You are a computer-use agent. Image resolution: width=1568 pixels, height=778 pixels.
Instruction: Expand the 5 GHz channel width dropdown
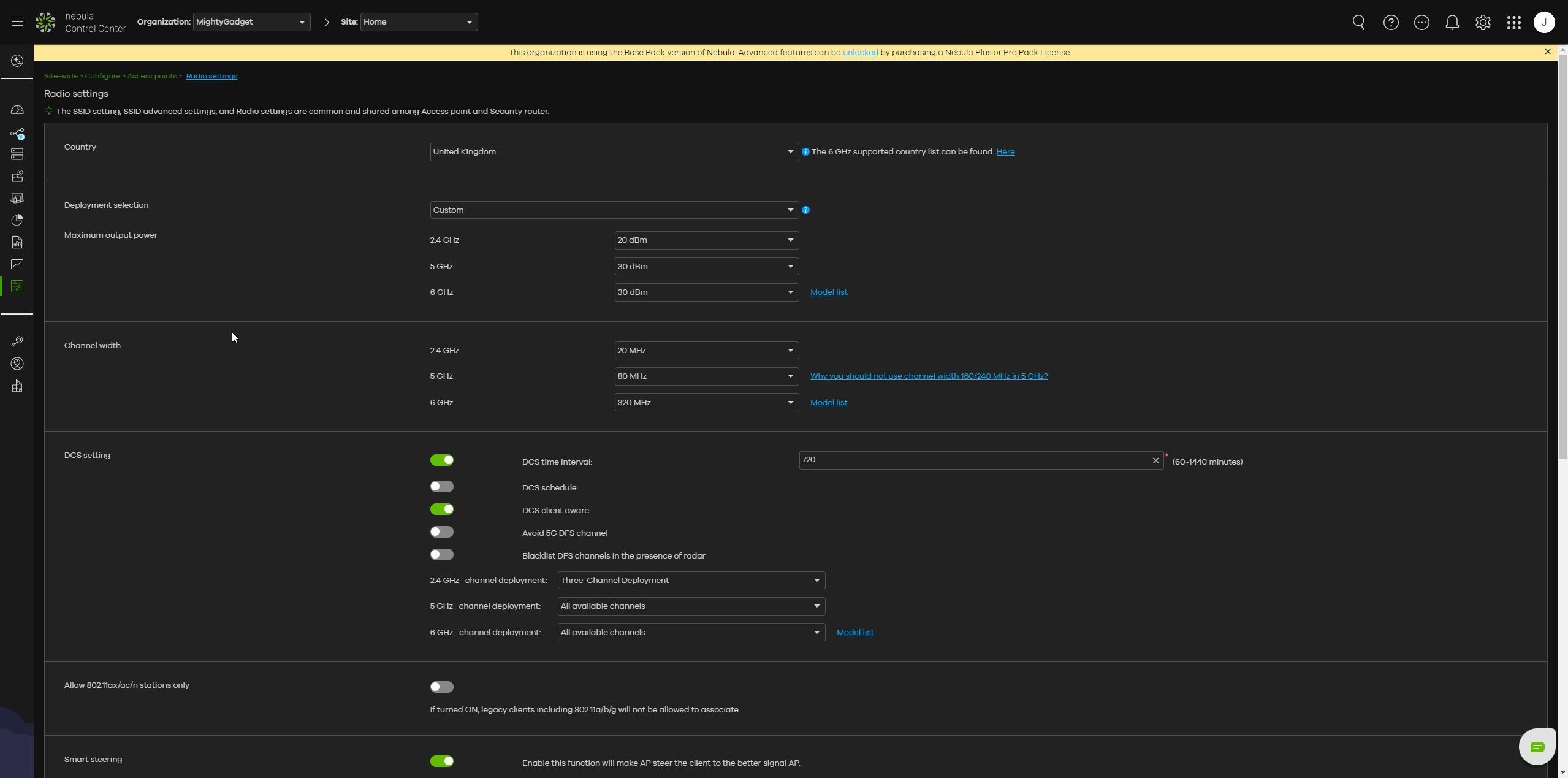[x=706, y=376]
